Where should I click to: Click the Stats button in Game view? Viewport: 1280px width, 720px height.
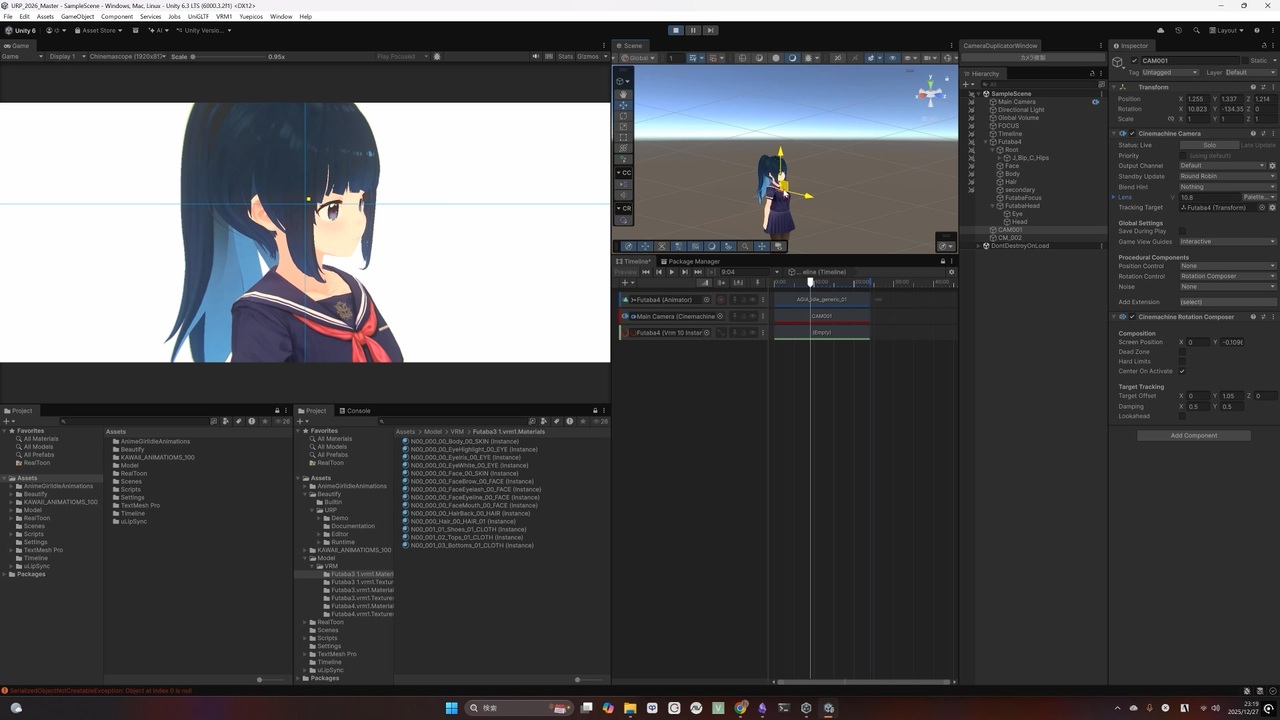(565, 57)
